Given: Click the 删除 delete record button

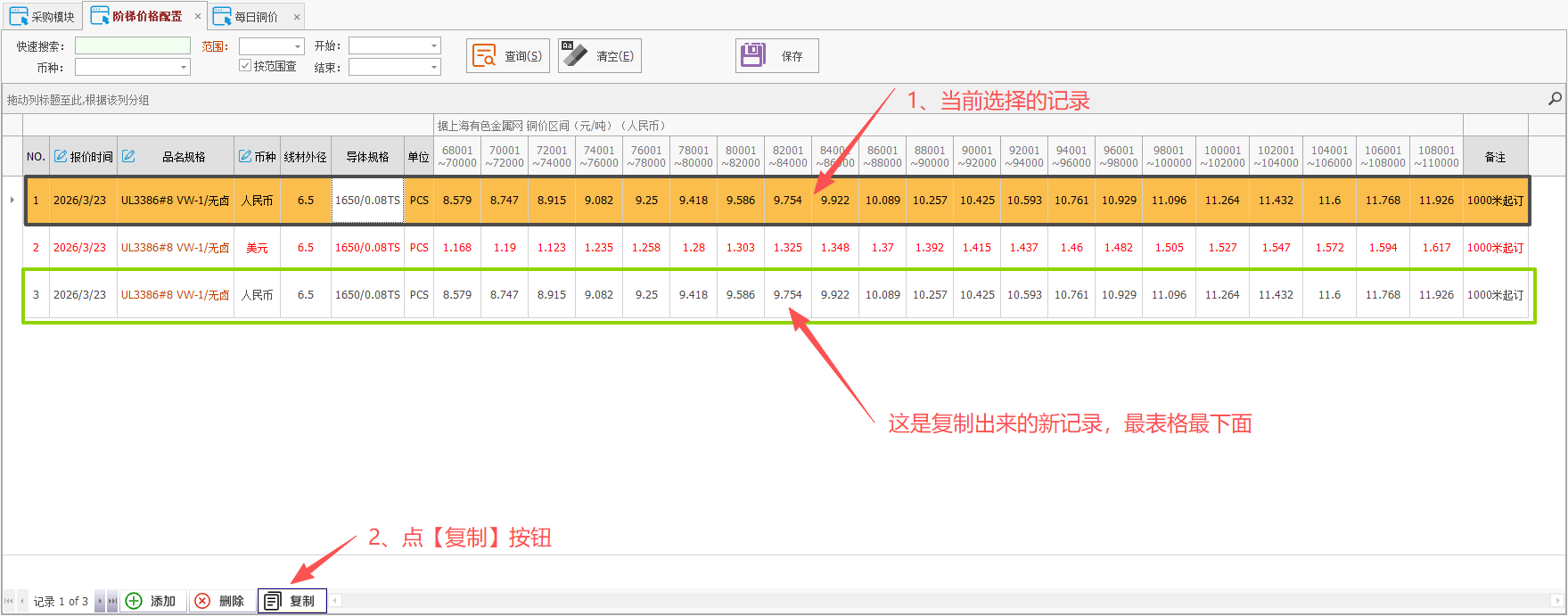Looking at the screenshot, I should click(220, 601).
